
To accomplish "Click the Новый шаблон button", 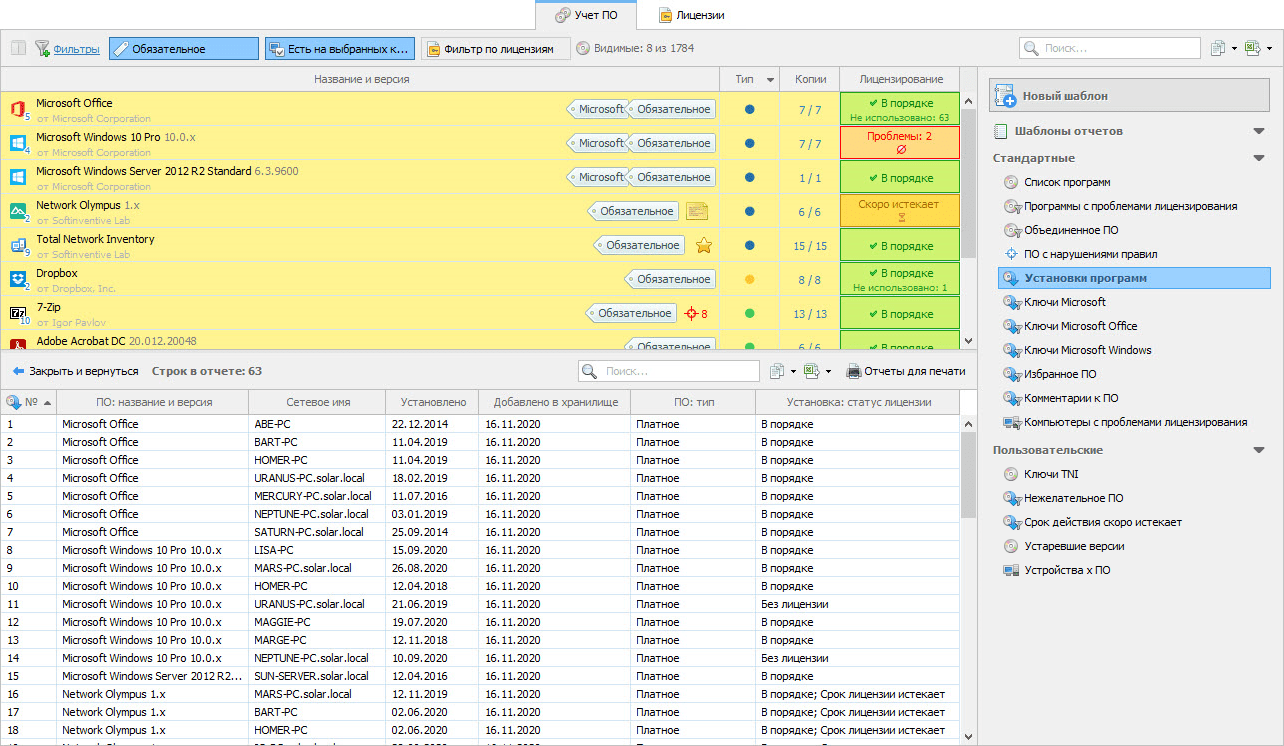I will 1131,96.
